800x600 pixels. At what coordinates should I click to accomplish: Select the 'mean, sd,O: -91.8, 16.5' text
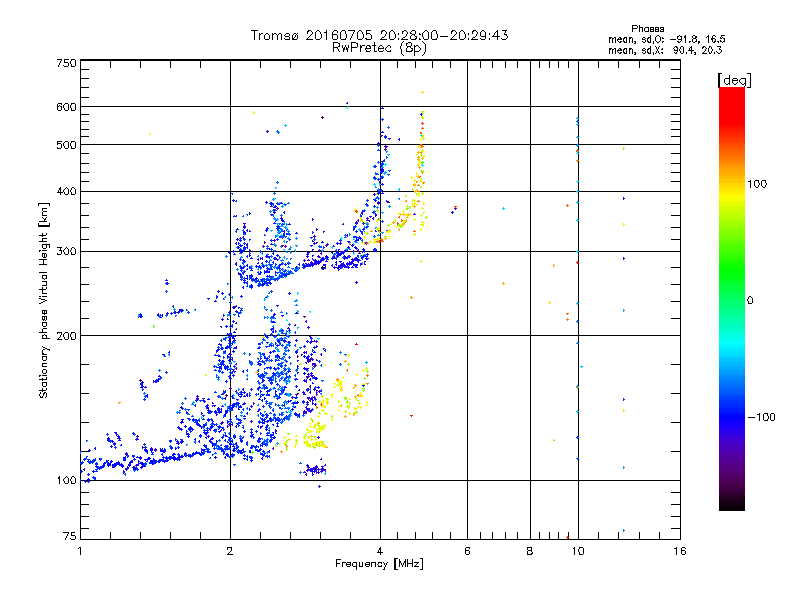667,39
